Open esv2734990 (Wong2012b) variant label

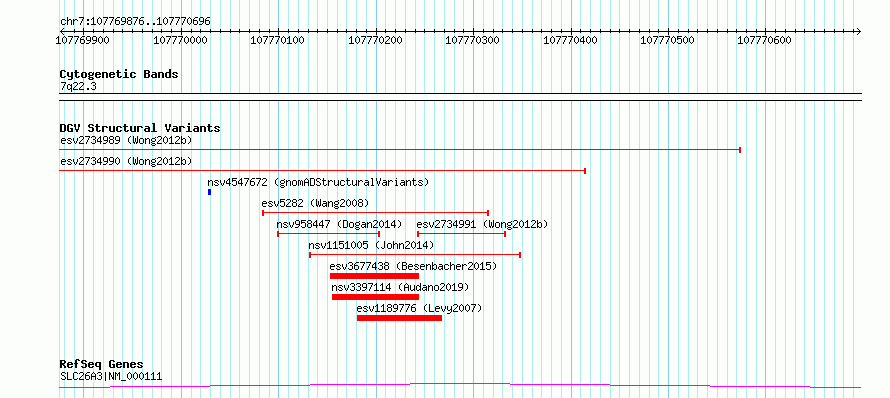point(126,161)
